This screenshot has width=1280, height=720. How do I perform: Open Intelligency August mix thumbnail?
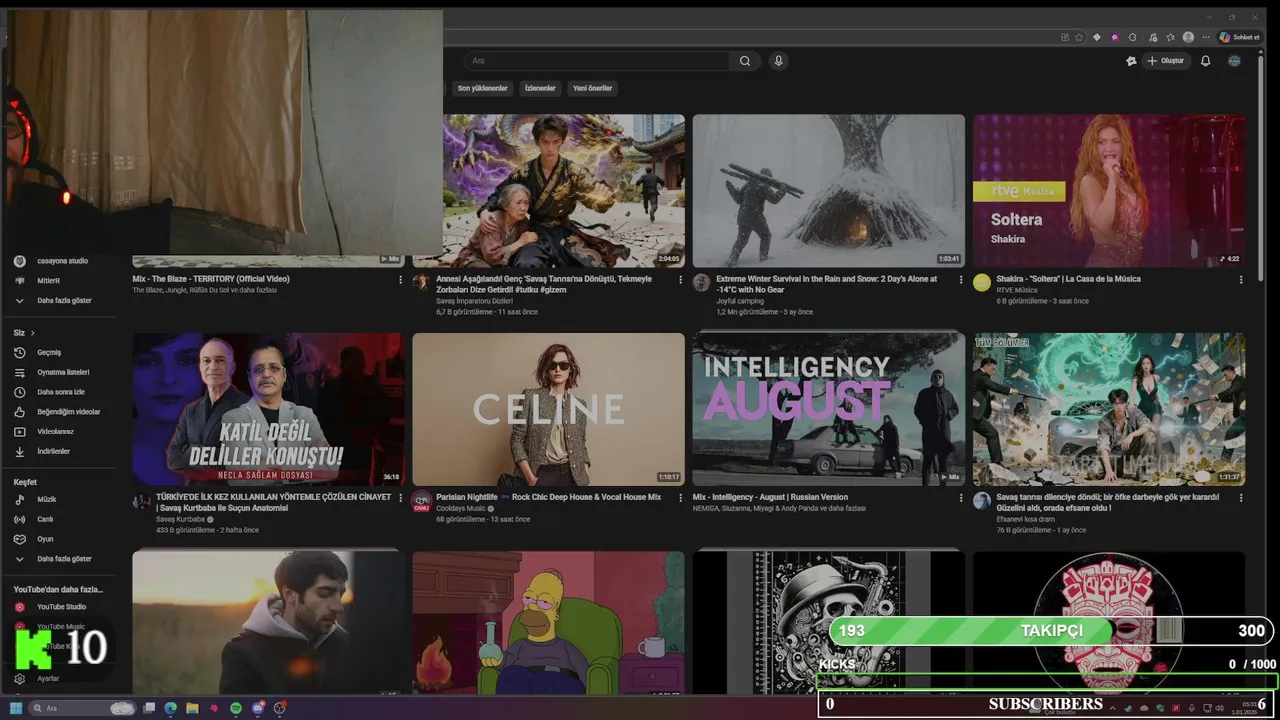(828, 409)
